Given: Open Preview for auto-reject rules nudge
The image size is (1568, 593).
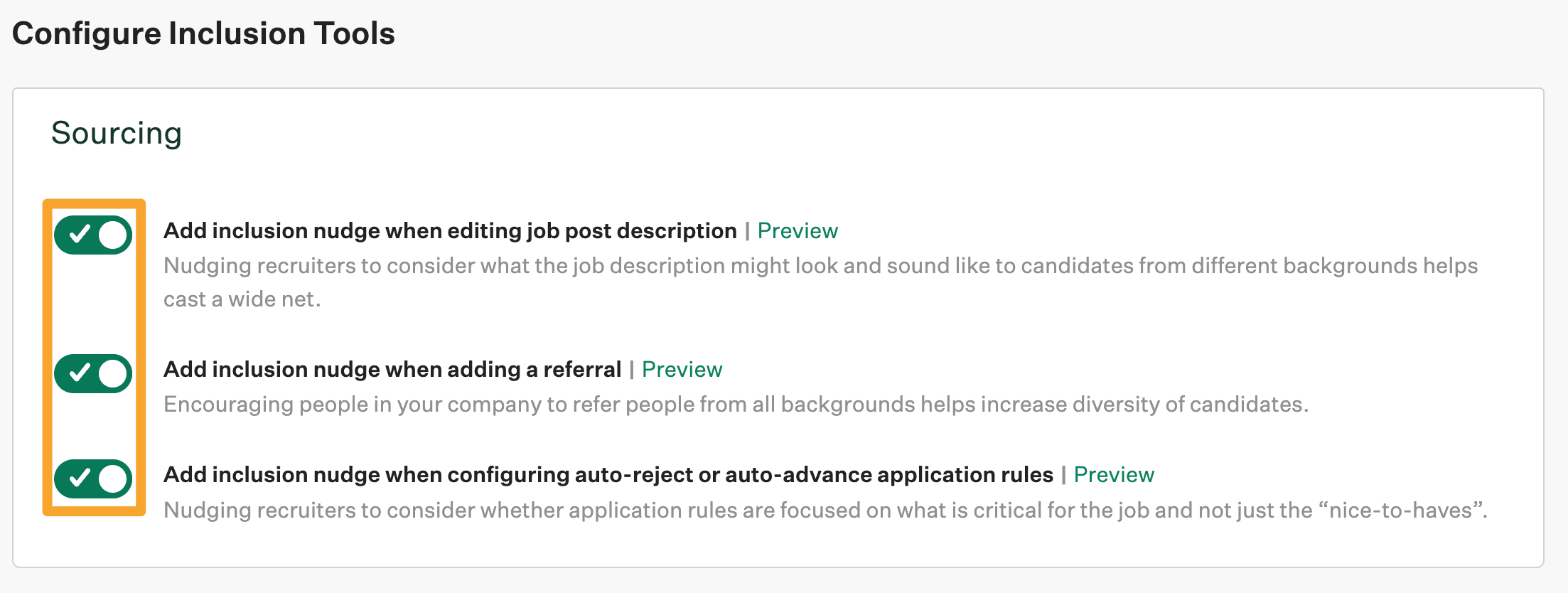Looking at the screenshot, I should [1114, 475].
